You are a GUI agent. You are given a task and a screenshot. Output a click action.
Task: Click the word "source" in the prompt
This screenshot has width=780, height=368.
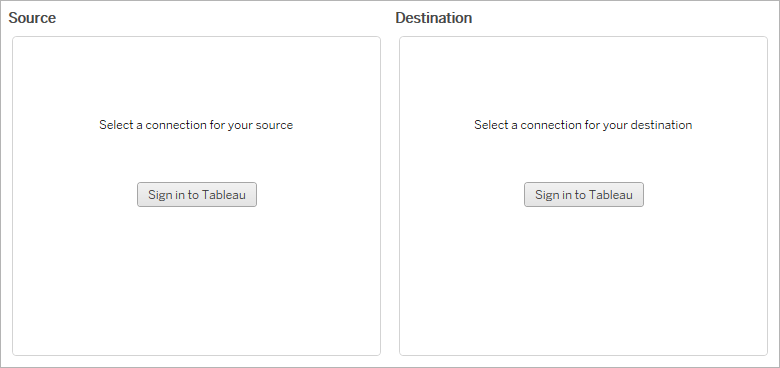click(274, 125)
